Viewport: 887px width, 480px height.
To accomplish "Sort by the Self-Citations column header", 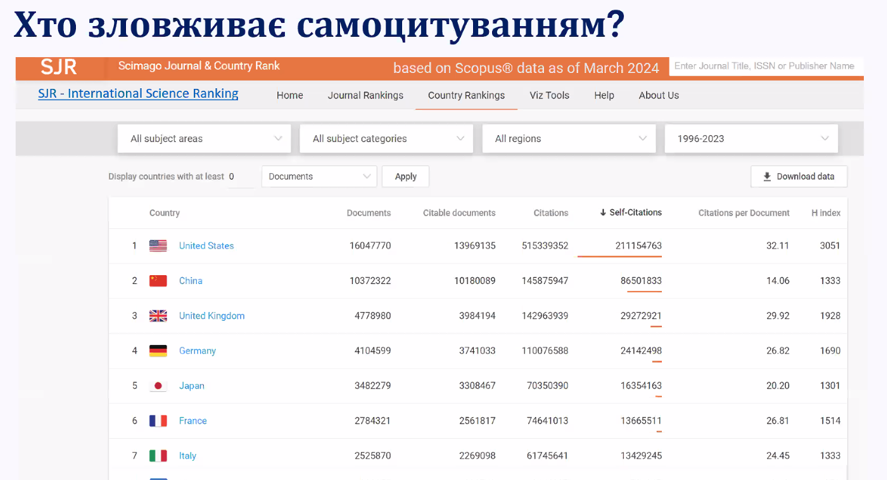I will [x=631, y=213].
